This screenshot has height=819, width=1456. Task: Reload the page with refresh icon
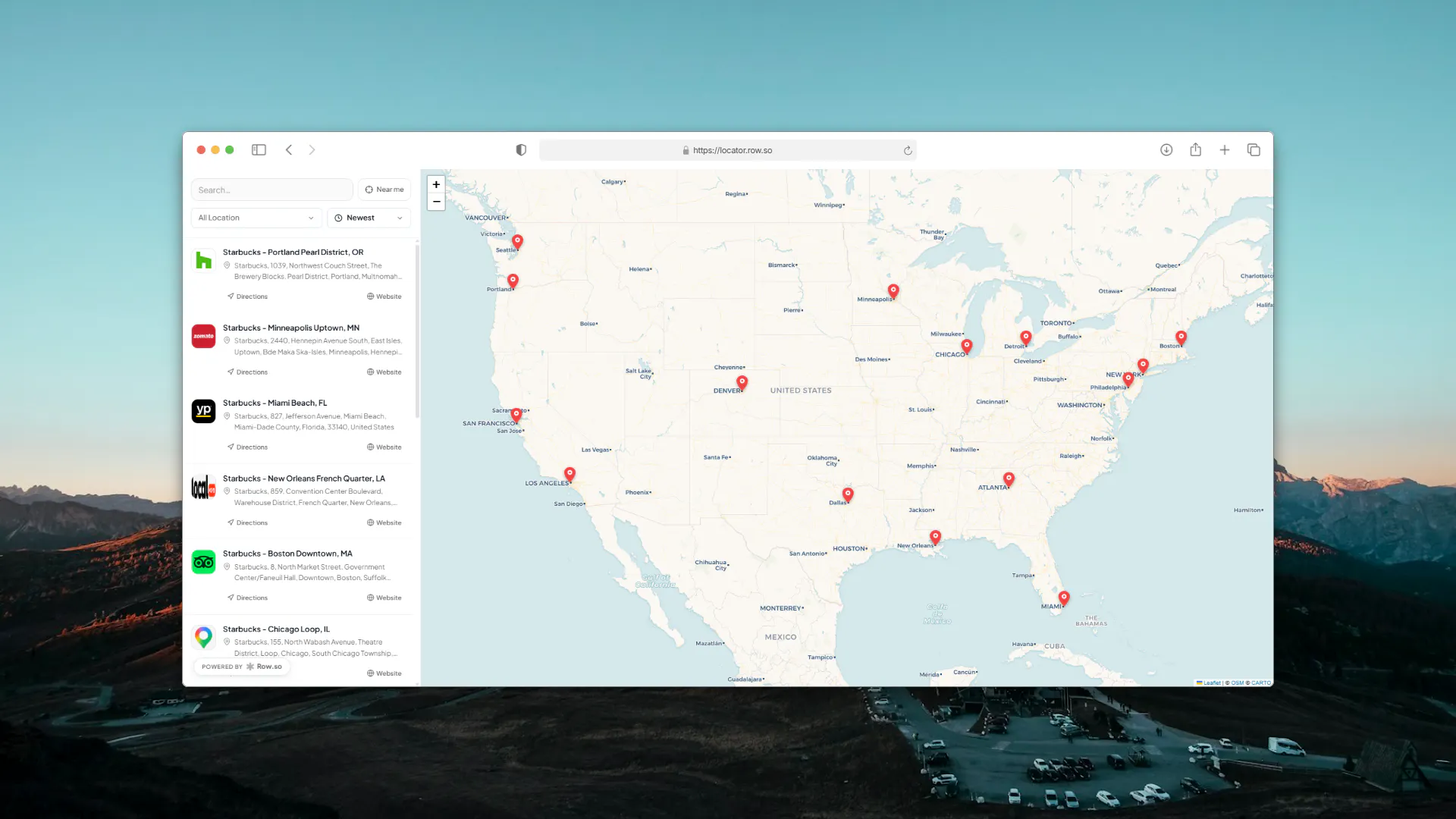pyautogui.click(x=908, y=150)
